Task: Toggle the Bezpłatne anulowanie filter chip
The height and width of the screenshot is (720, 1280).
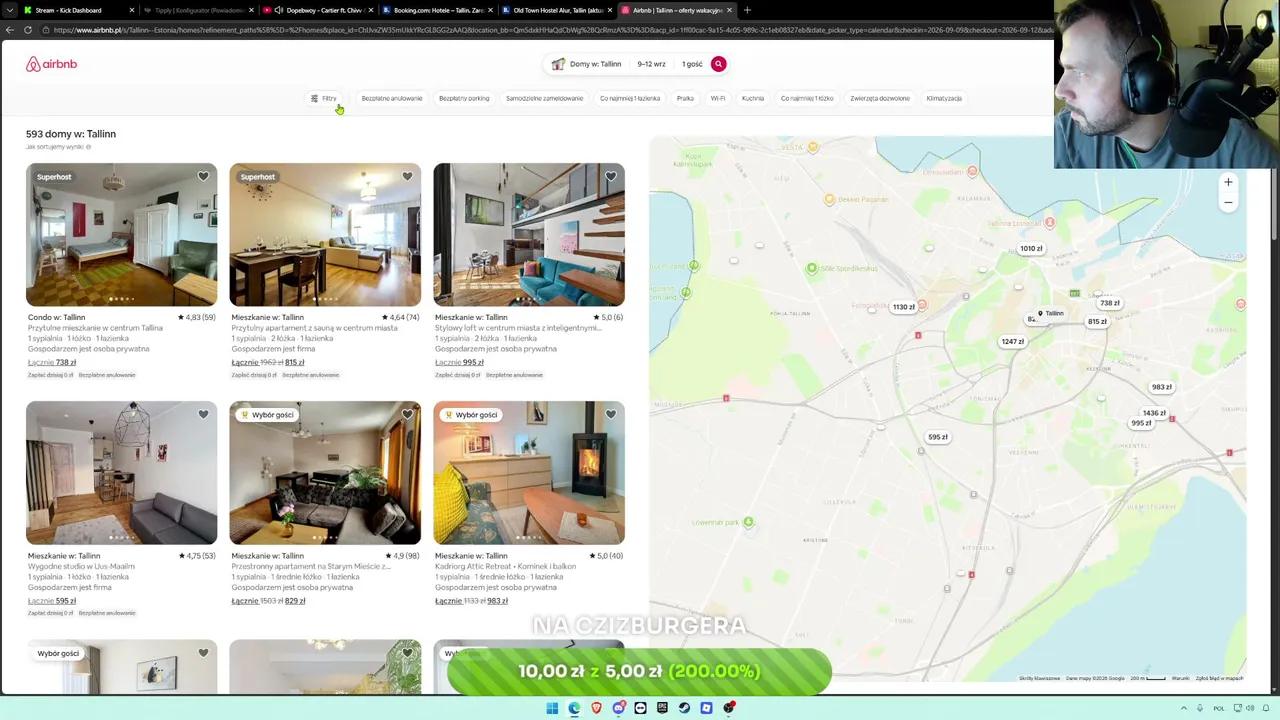Action: (392, 98)
